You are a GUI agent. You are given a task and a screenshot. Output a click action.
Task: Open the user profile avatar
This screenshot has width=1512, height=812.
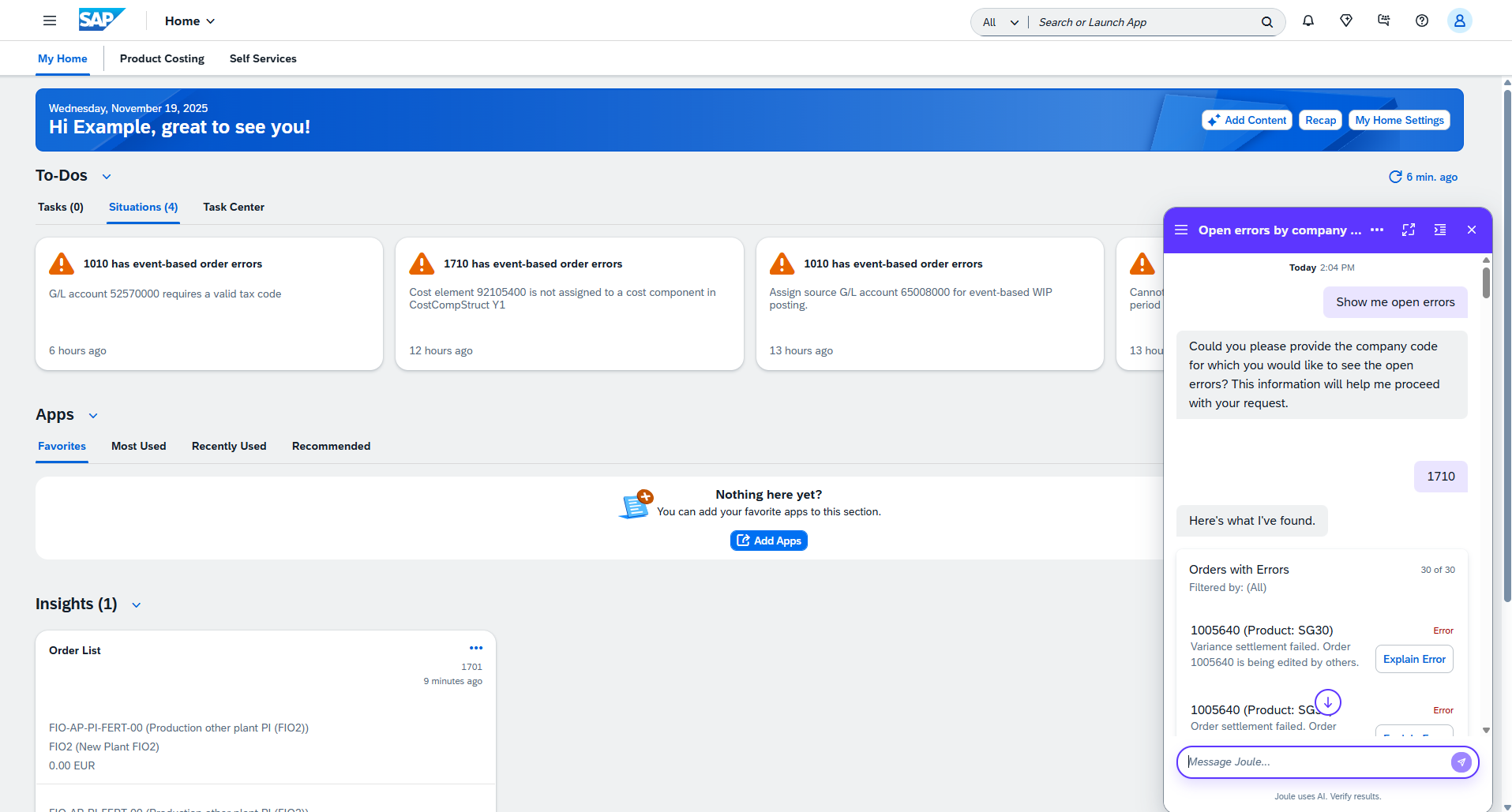[1459, 21]
